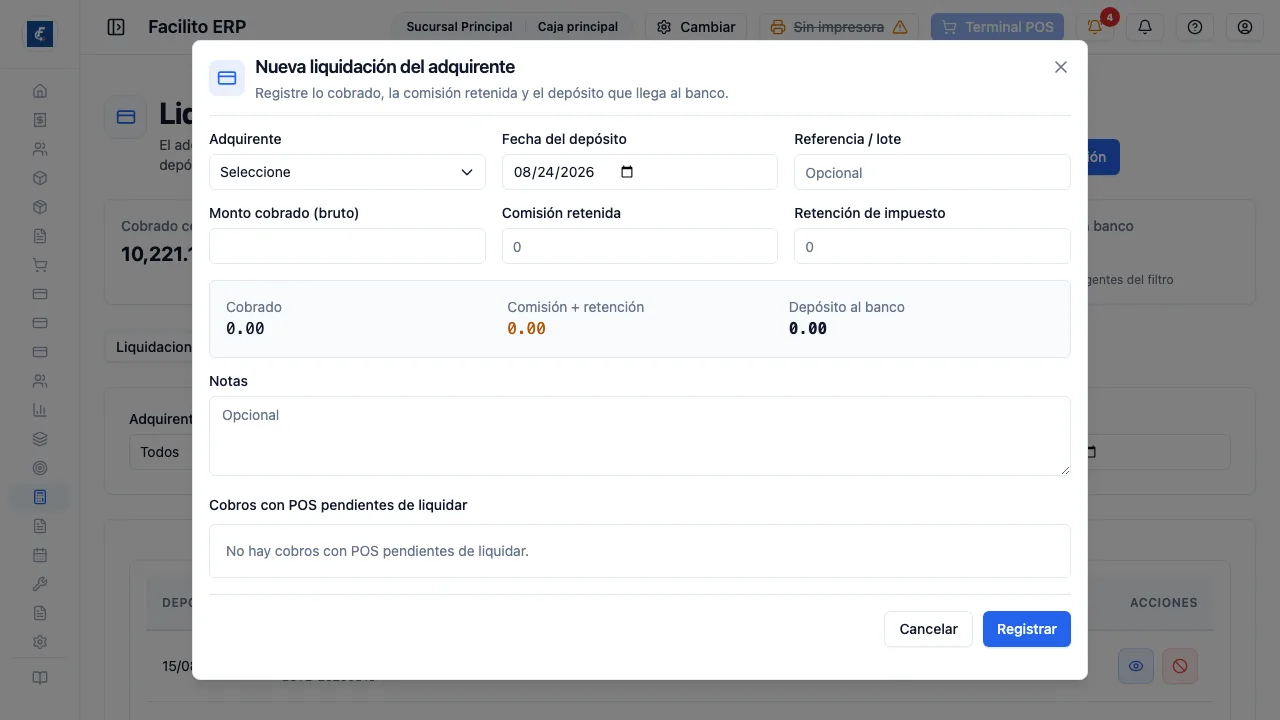Image resolution: width=1280 pixels, height=720 pixels.
Task: Focus the Referencia / lote field
Action: coord(932,172)
